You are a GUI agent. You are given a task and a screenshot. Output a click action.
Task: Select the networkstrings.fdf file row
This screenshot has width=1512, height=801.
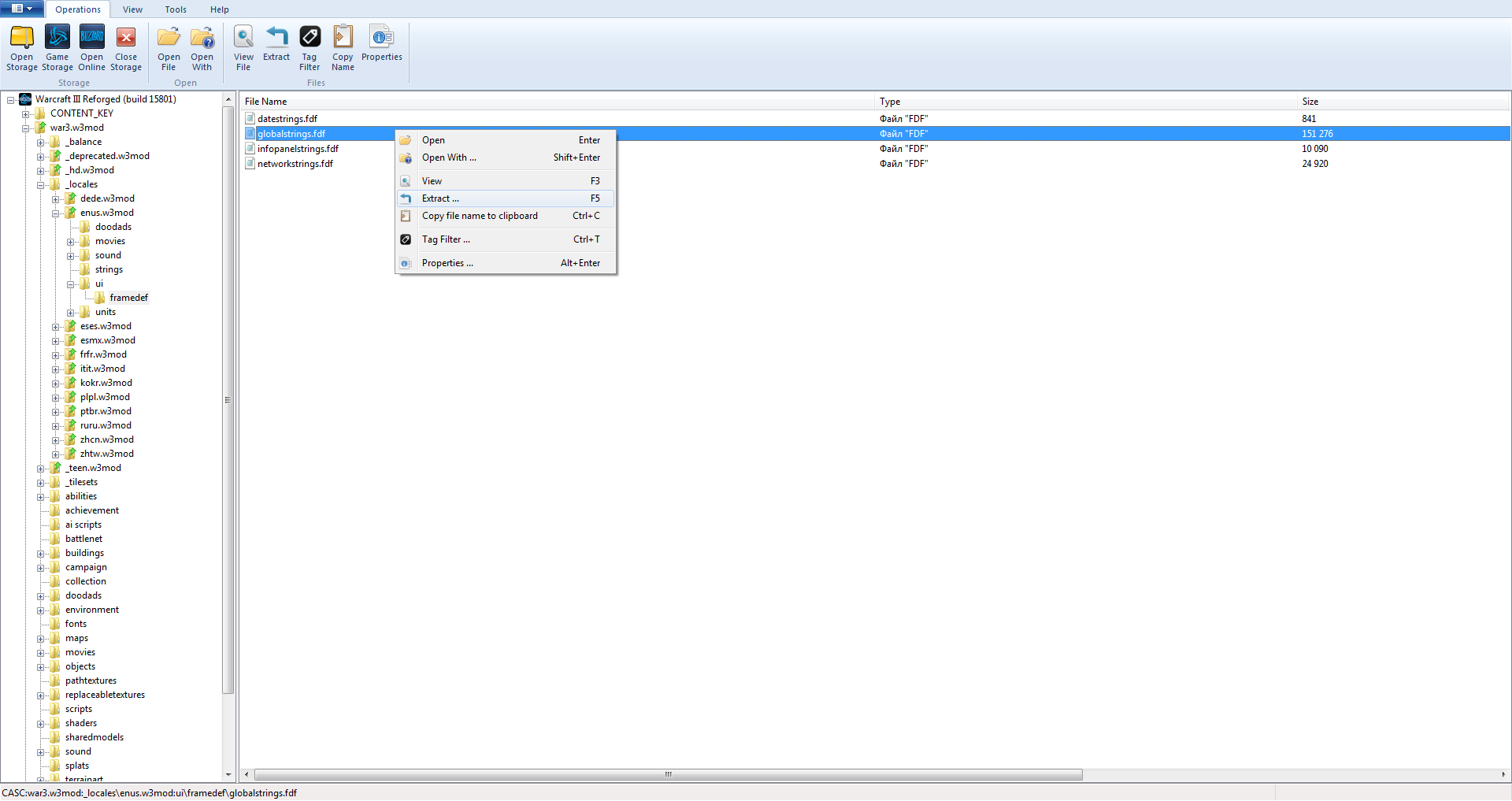click(875, 164)
